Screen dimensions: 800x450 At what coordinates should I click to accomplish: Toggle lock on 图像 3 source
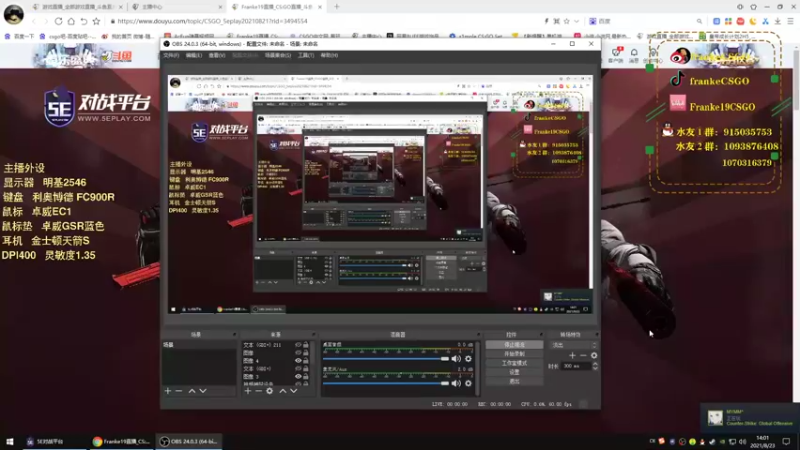(306, 377)
